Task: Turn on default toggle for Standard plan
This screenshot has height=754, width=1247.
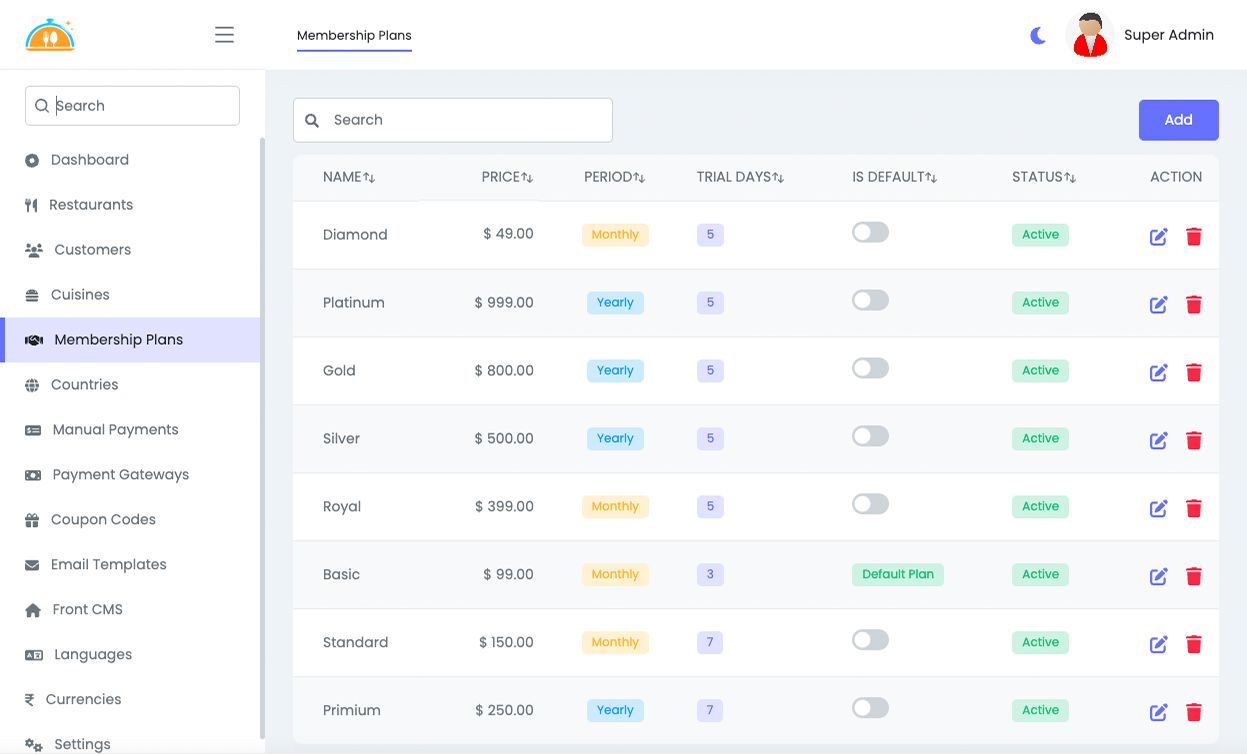Action: (870, 641)
